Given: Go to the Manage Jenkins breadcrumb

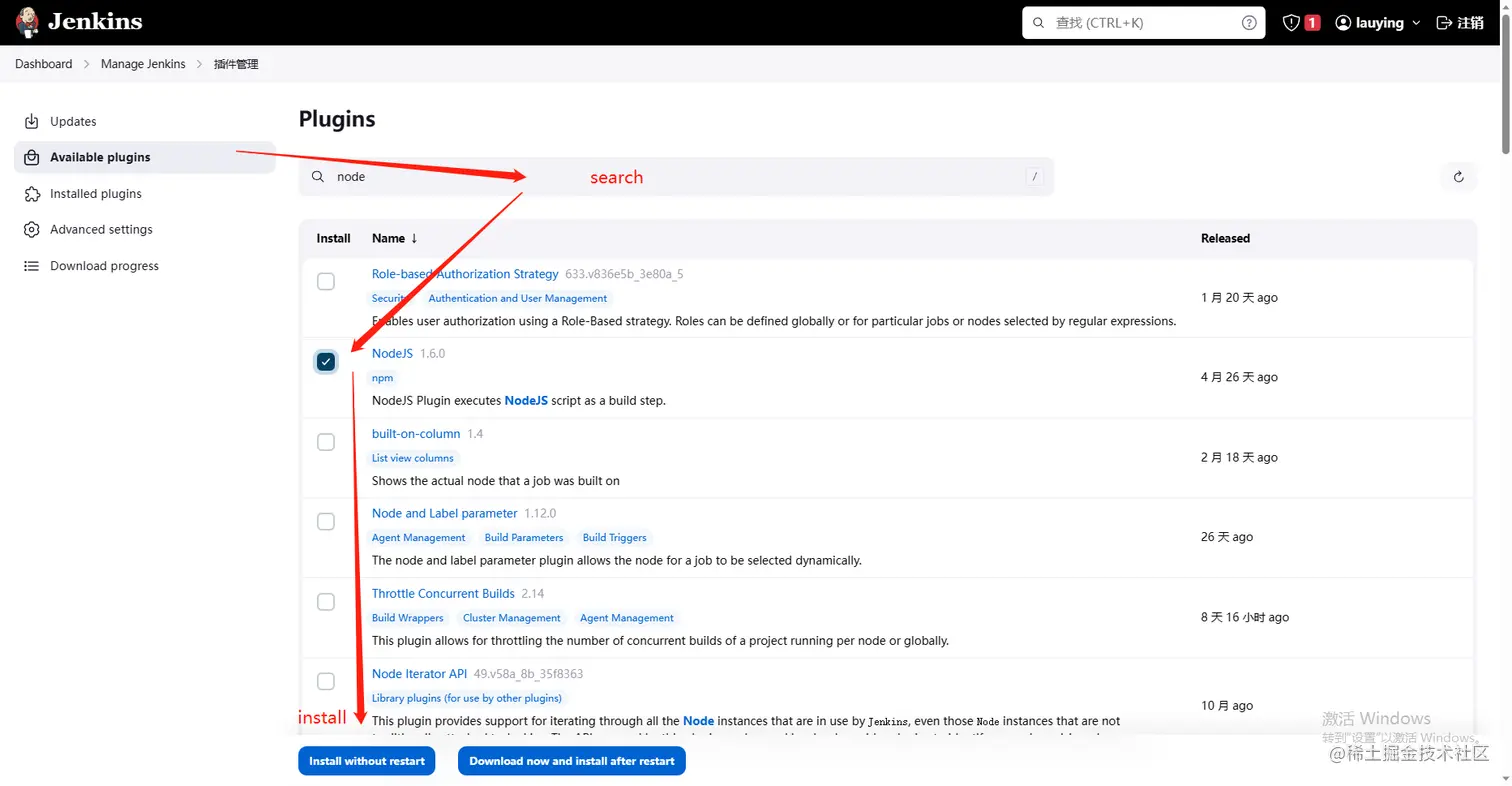Looking at the screenshot, I should [143, 64].
